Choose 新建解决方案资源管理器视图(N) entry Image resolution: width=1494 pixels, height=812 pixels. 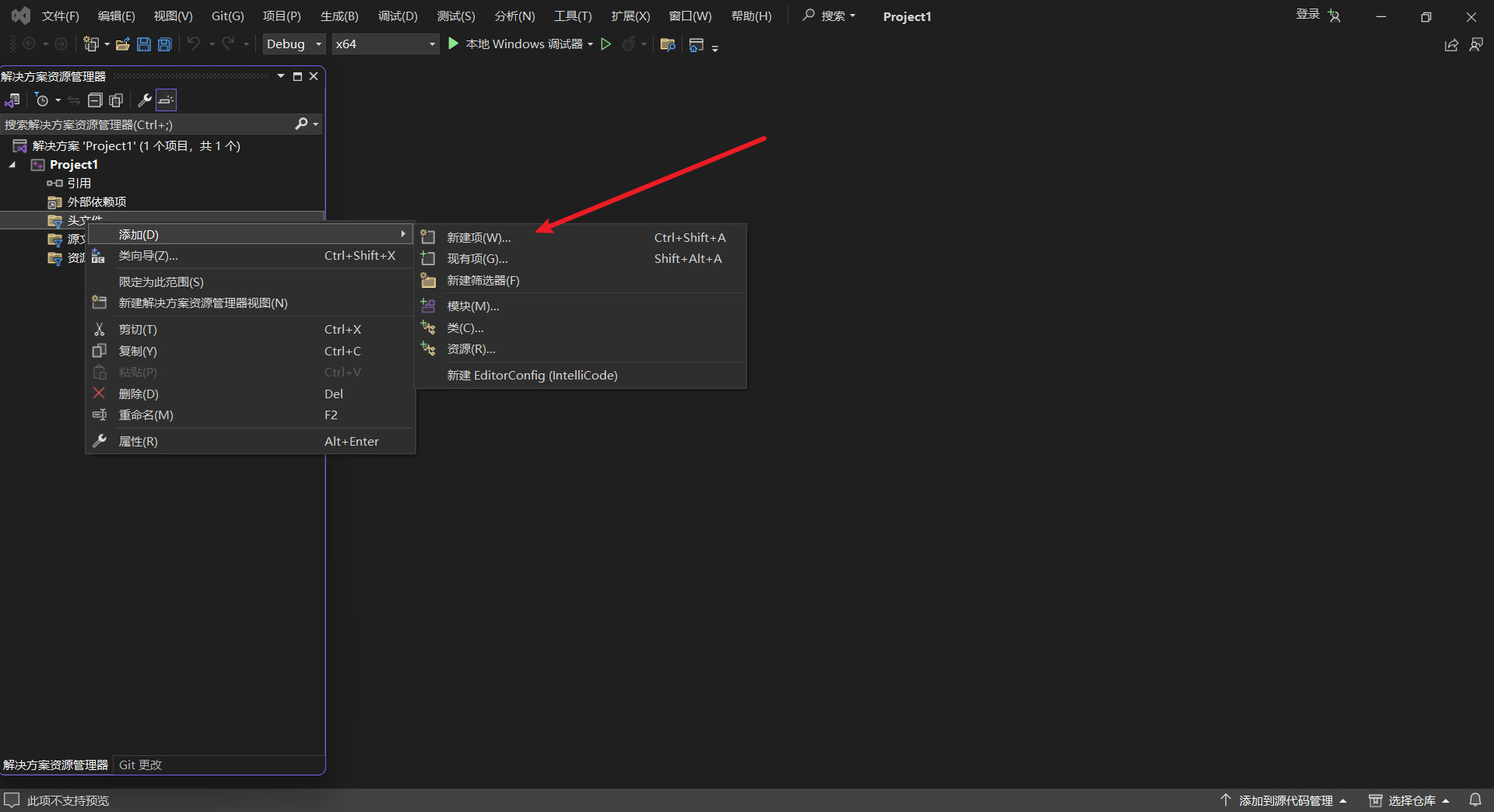(251, 303)
